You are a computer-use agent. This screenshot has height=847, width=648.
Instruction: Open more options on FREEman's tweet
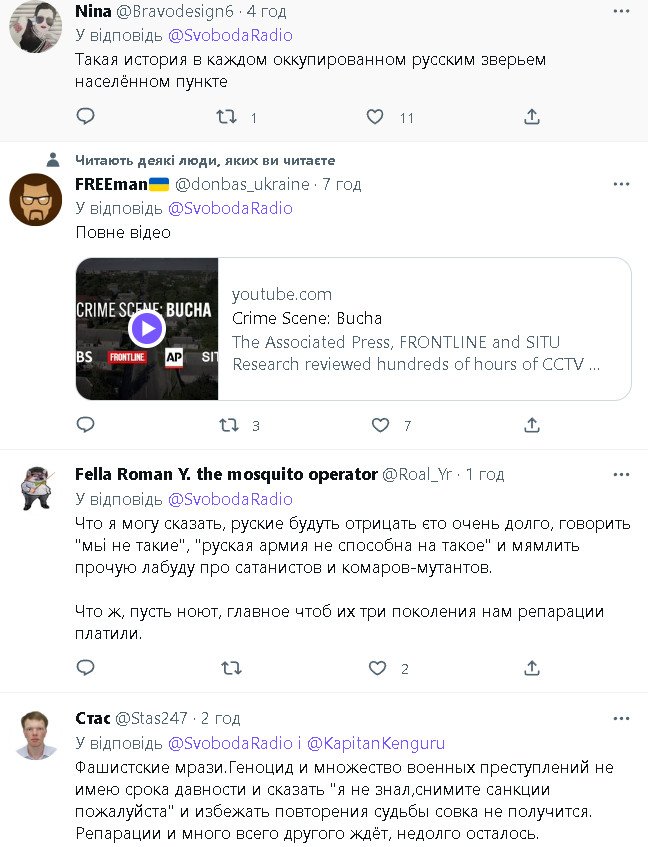[x=621, y=184]
